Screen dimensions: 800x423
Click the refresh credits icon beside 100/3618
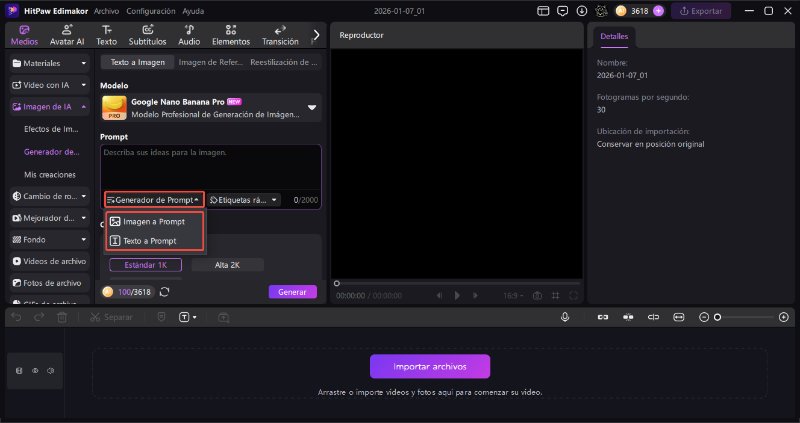pyautogui.click(x=164, y=292)
